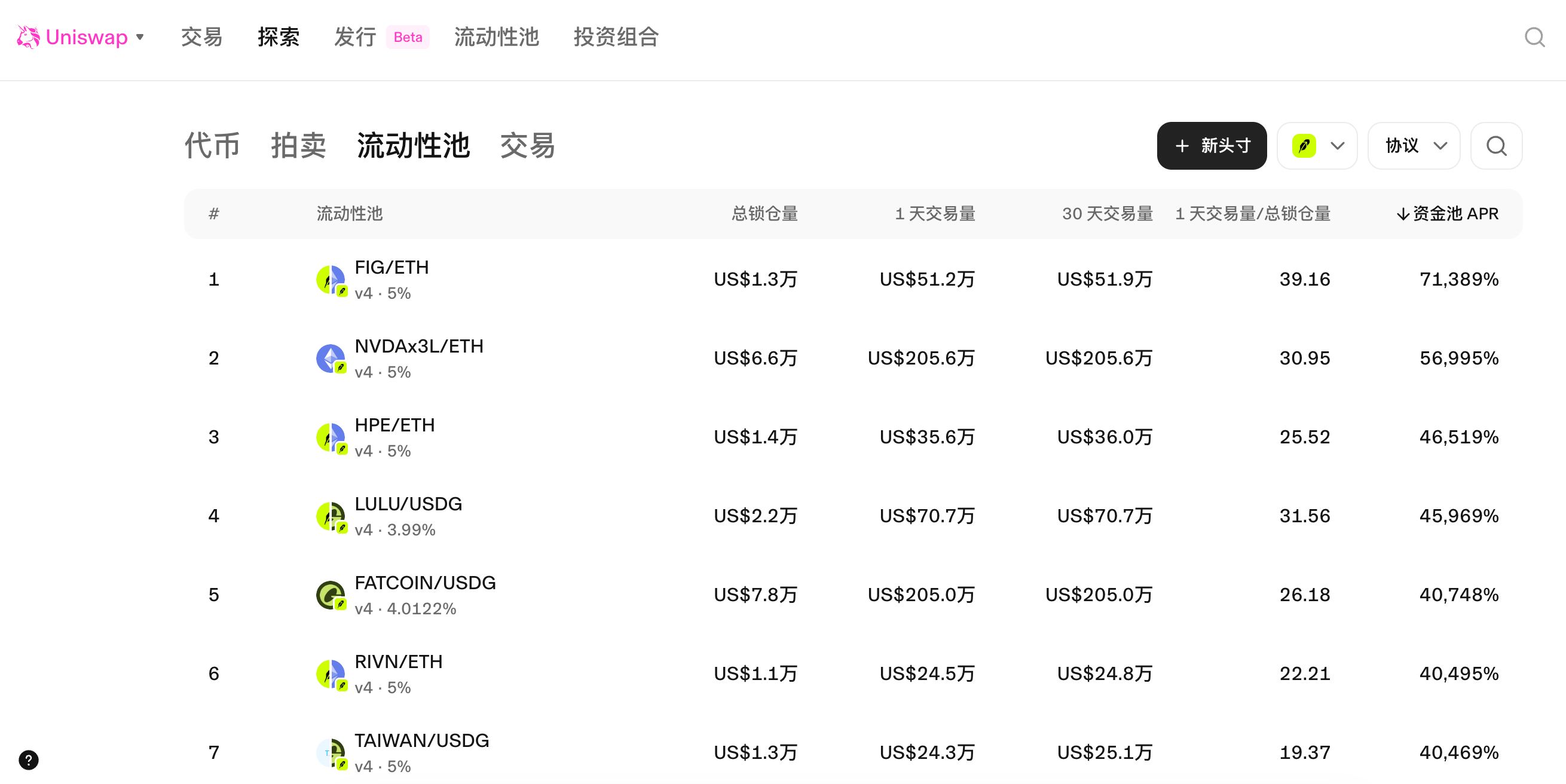Sort by 1 天交易量/总锁仓量 column header
Viewport: 1566px width, 784px height.
tap(1253, 214)
